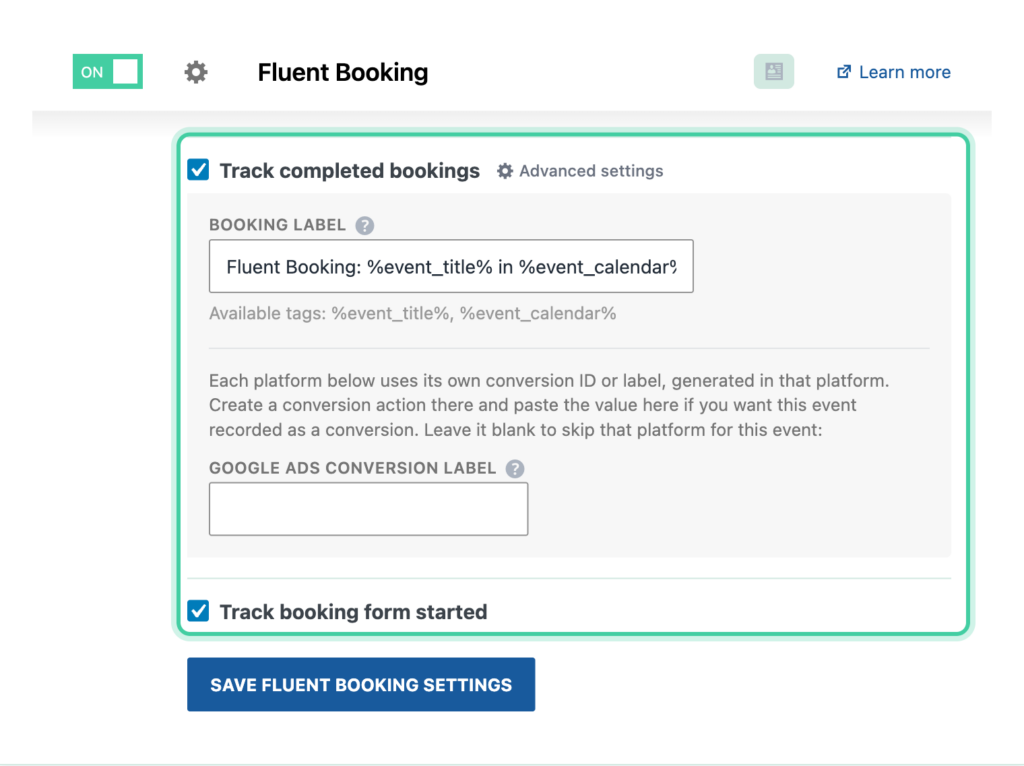Click the 'BOOKING LABEL' field caption
The image size is (1024, 766).
[278, 225]
